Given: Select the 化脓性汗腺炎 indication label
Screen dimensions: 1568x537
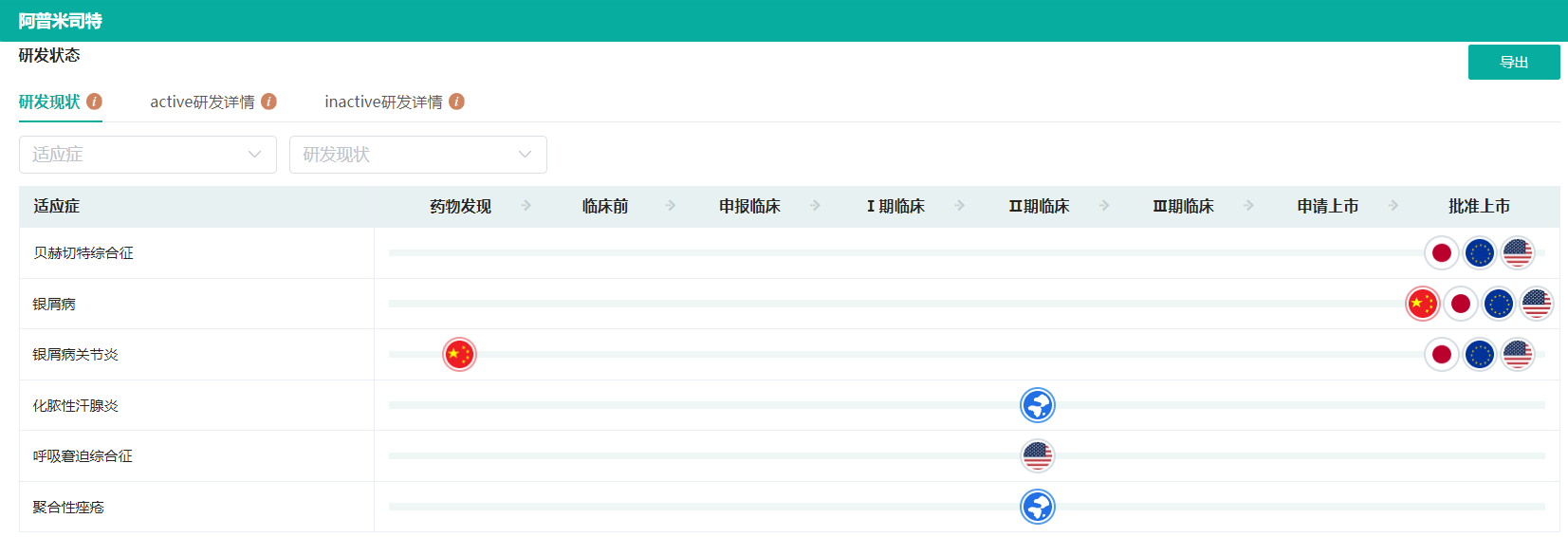Looking at the screenshot, I should [x=76, y=405].
